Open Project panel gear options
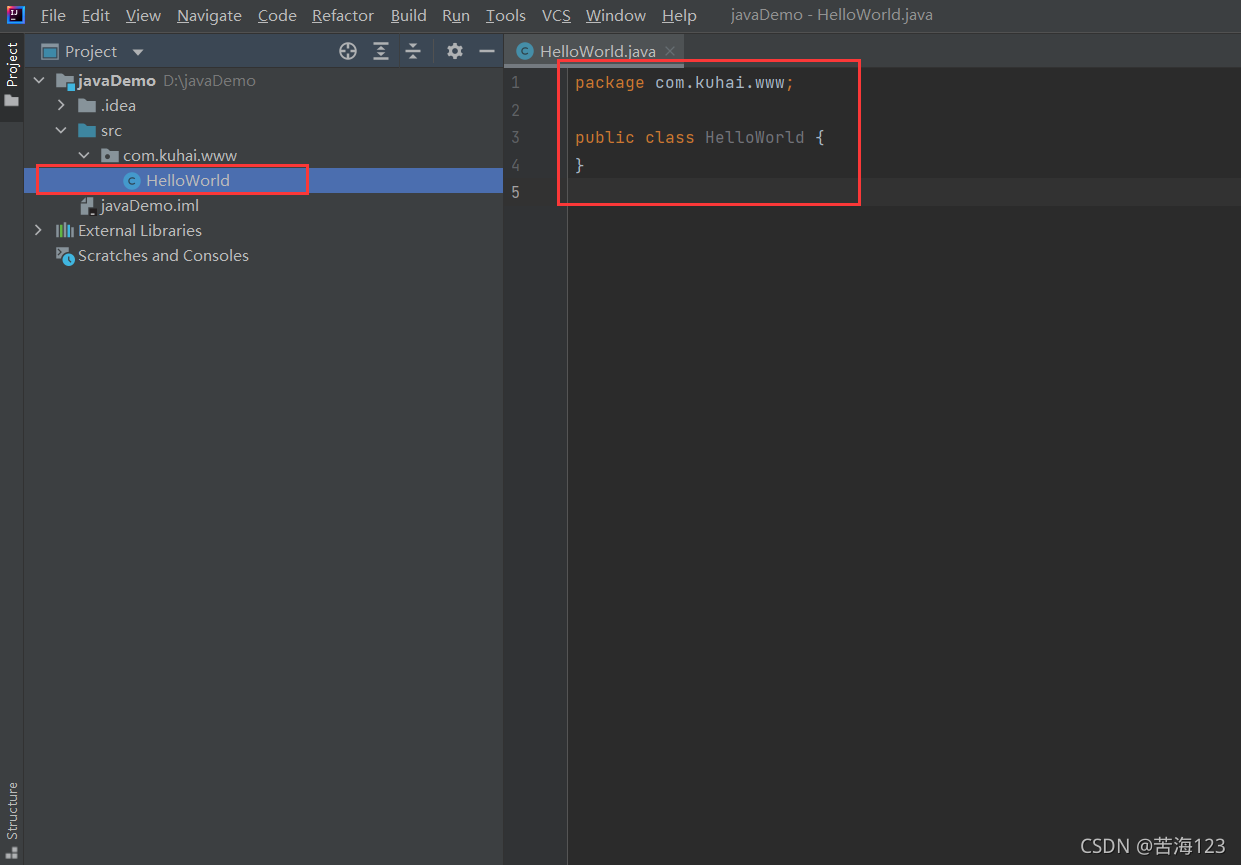1241x865 pixels. click(x=455, y=51)
